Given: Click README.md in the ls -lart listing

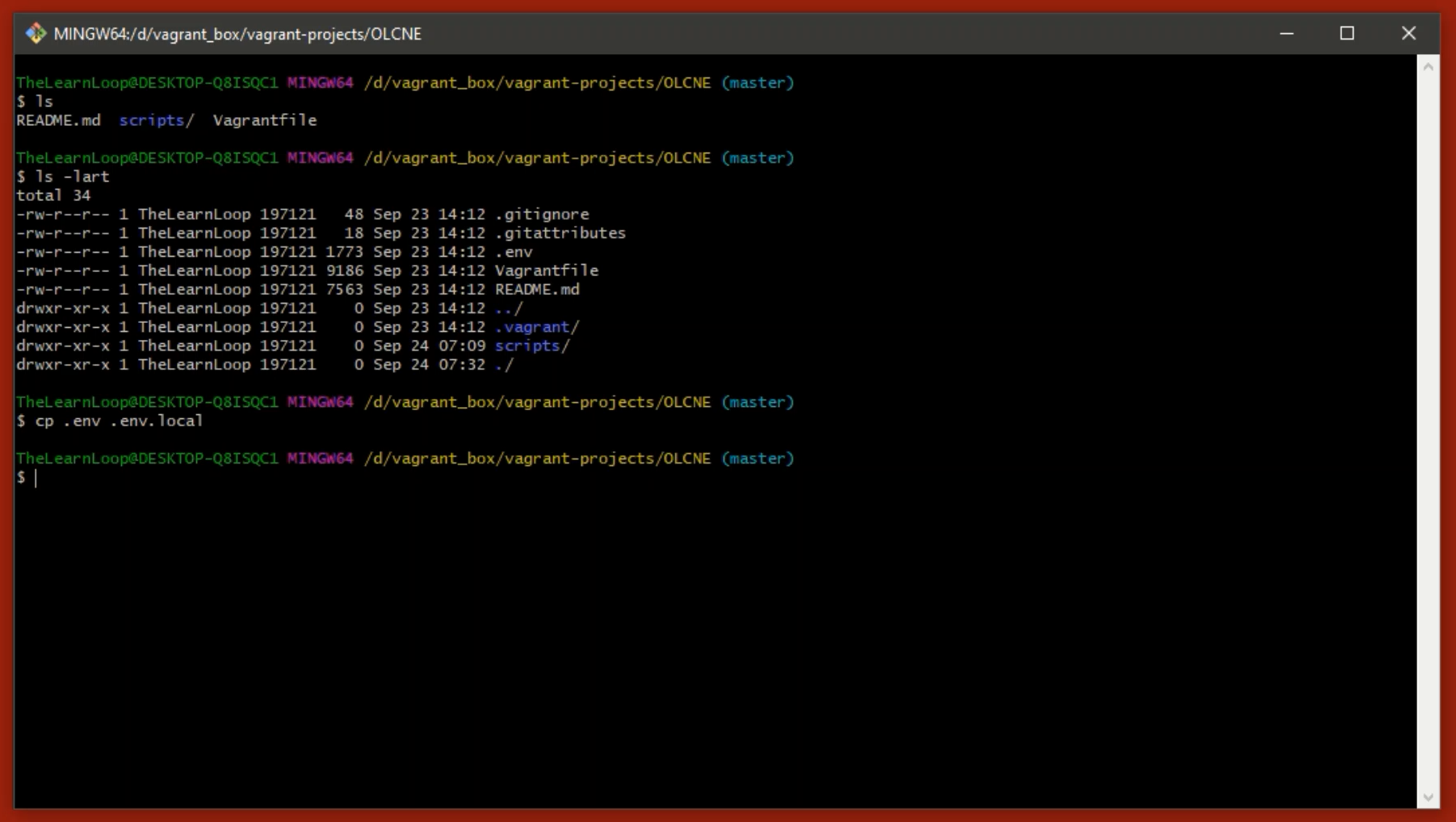Looking at the screenshot, I should [x=537, y=289].
